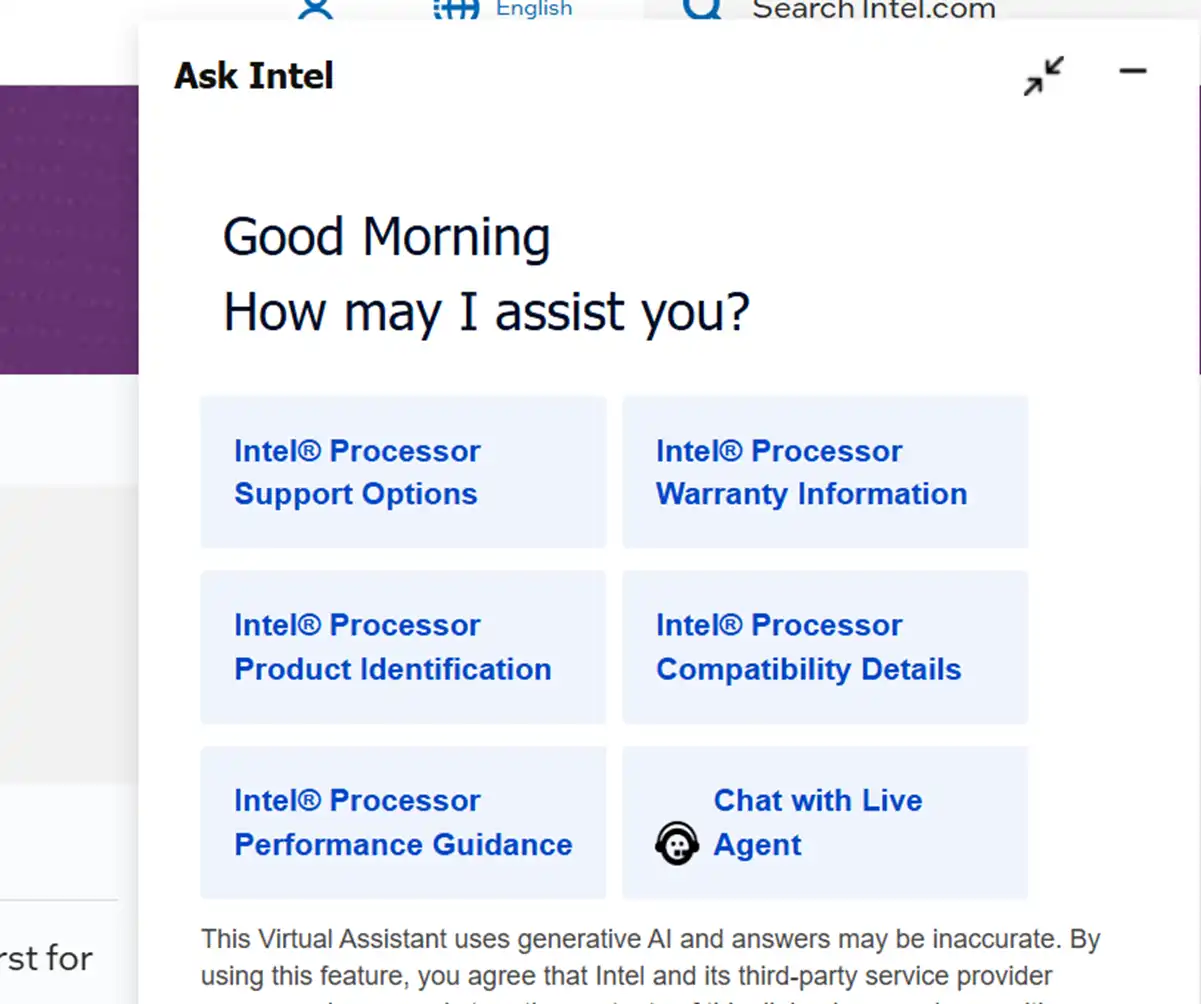This screenshot has height=1004, width=1201.
Task: Open the English language selector
Action: [534, 8]
